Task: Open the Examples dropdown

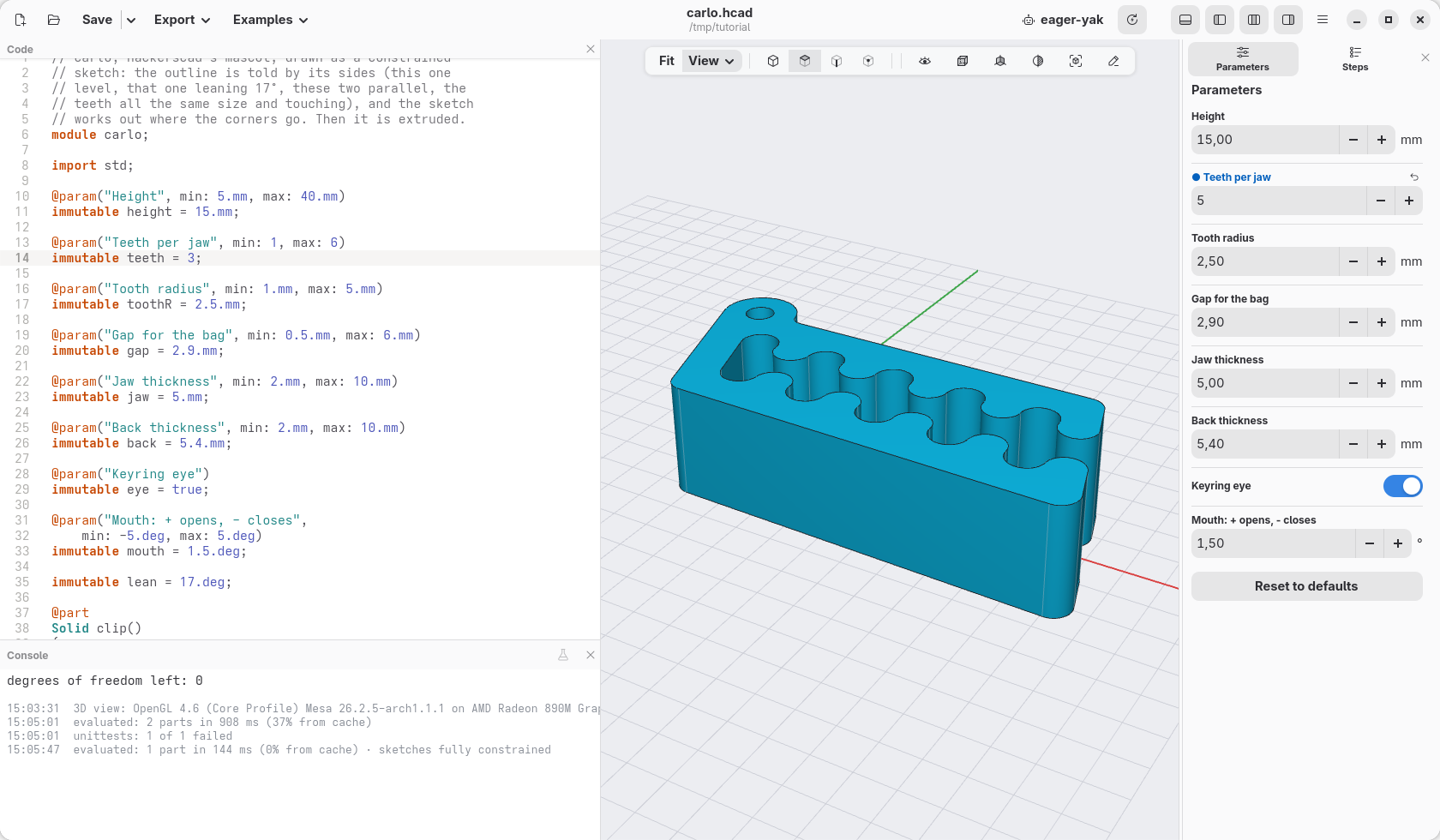Action: tap(271, 20)
